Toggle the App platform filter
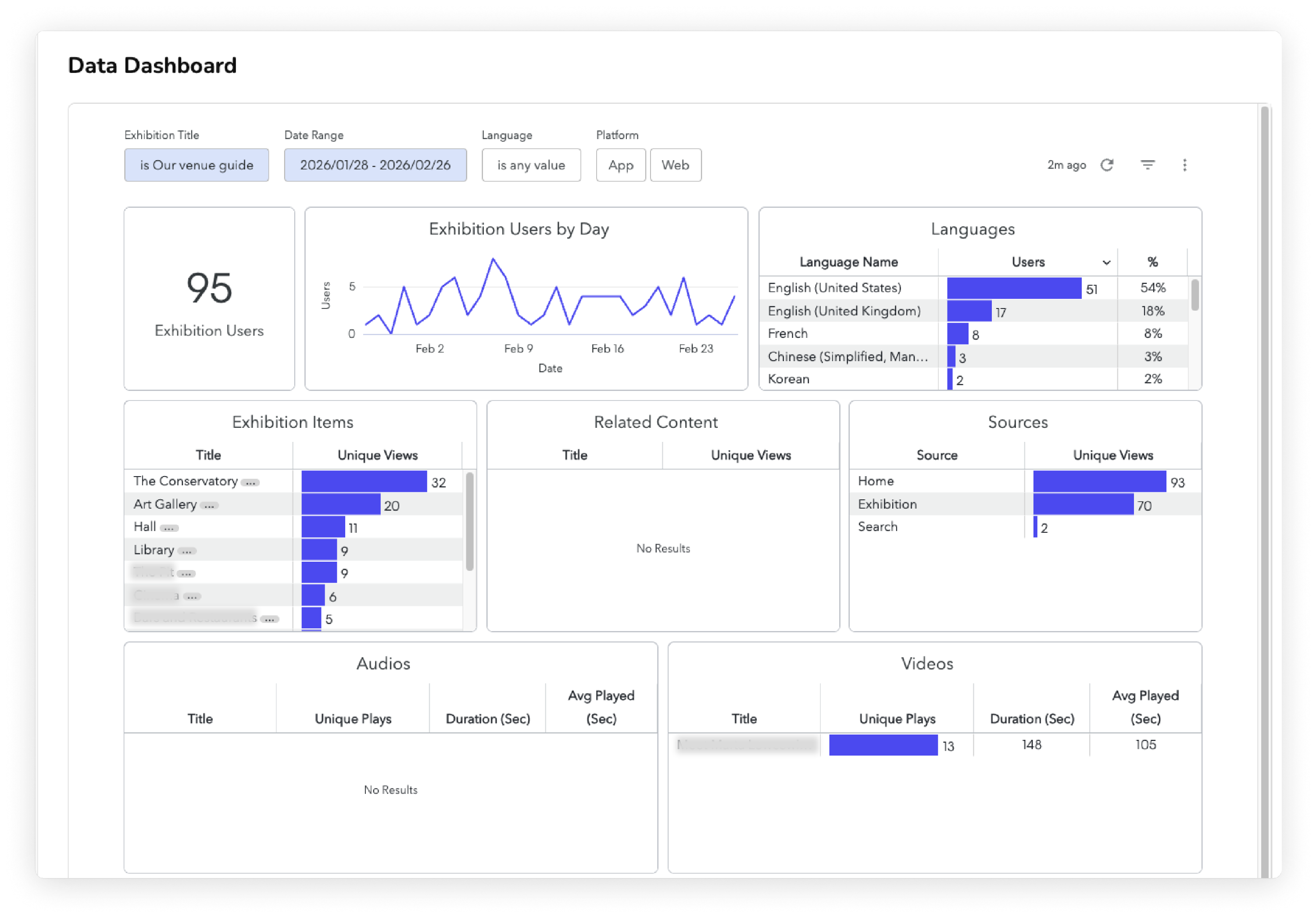1316x918 pixels. click(x=621, y=165)
